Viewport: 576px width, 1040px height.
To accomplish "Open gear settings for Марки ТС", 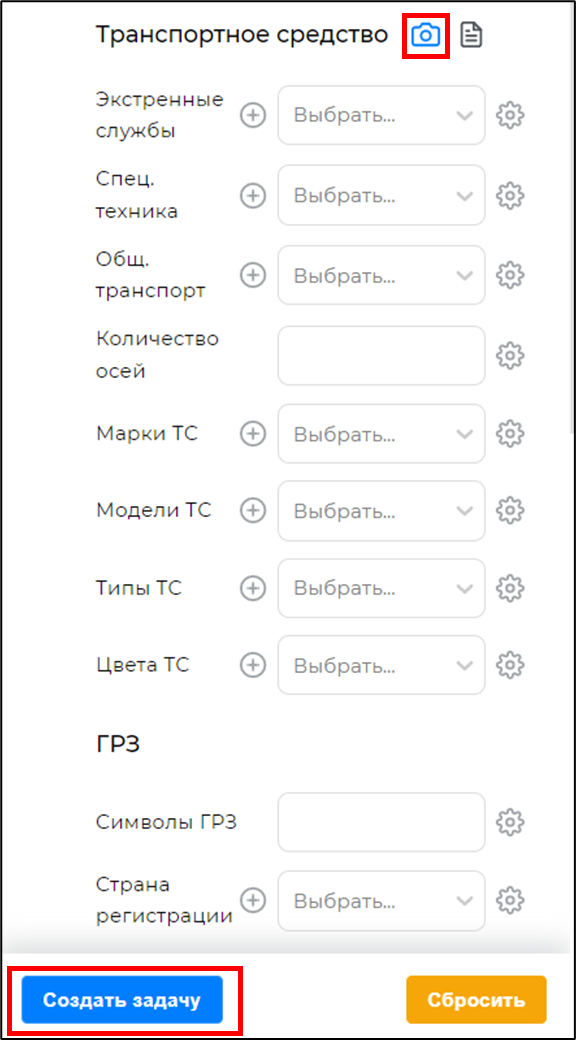I will coord(510,434).
